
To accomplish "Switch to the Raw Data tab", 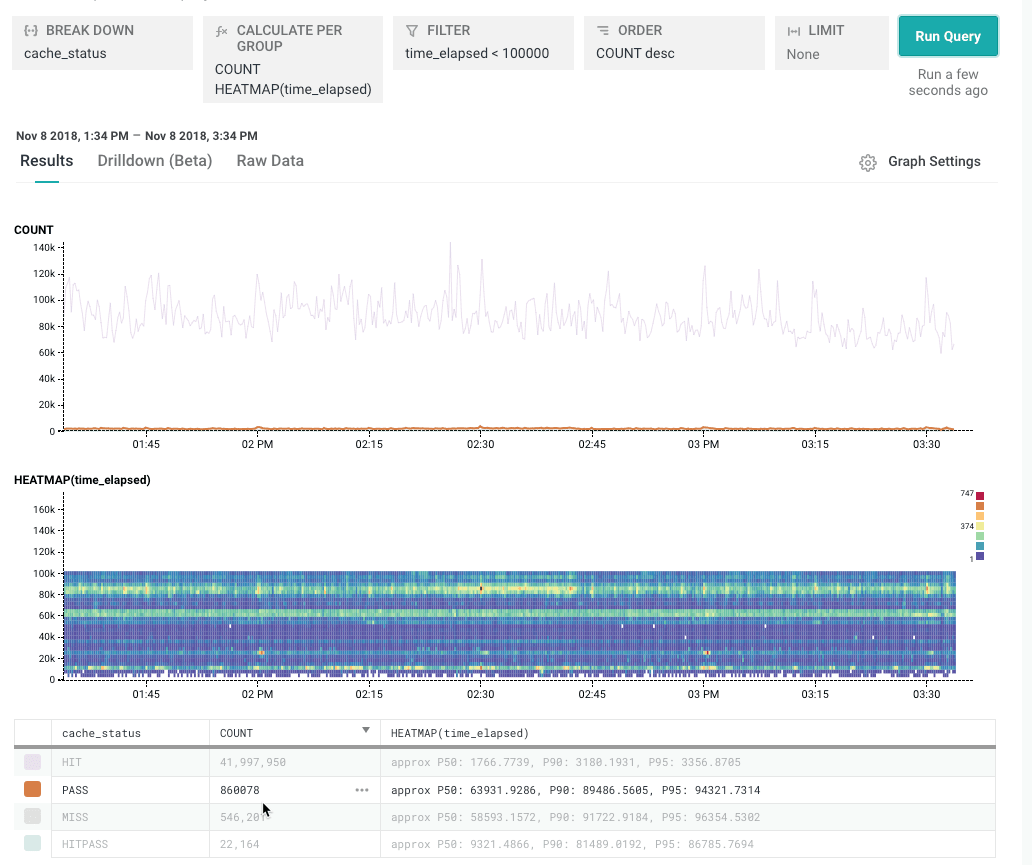I will point(270,161).
